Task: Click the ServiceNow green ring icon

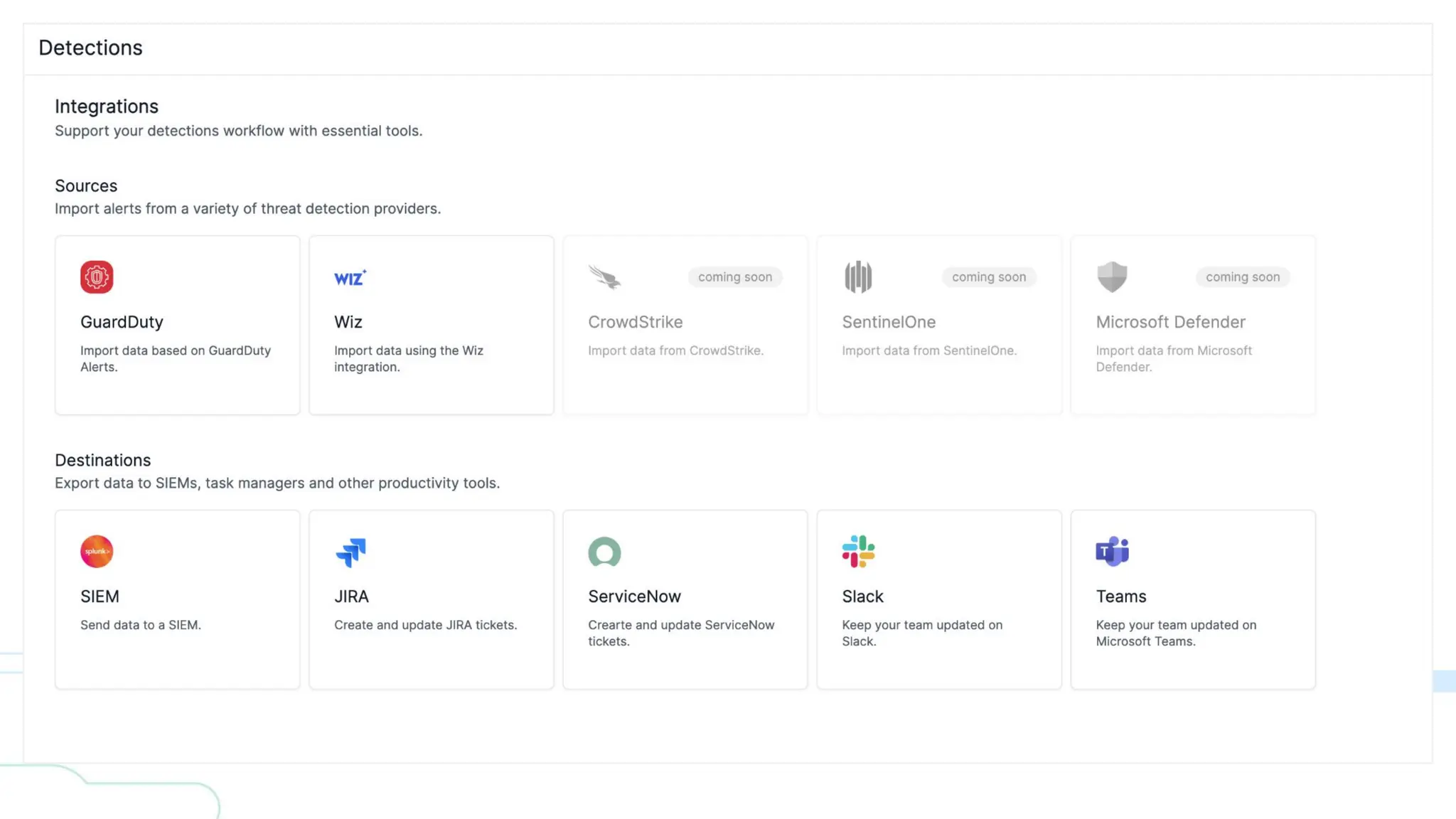Action: tap(604, 552)
